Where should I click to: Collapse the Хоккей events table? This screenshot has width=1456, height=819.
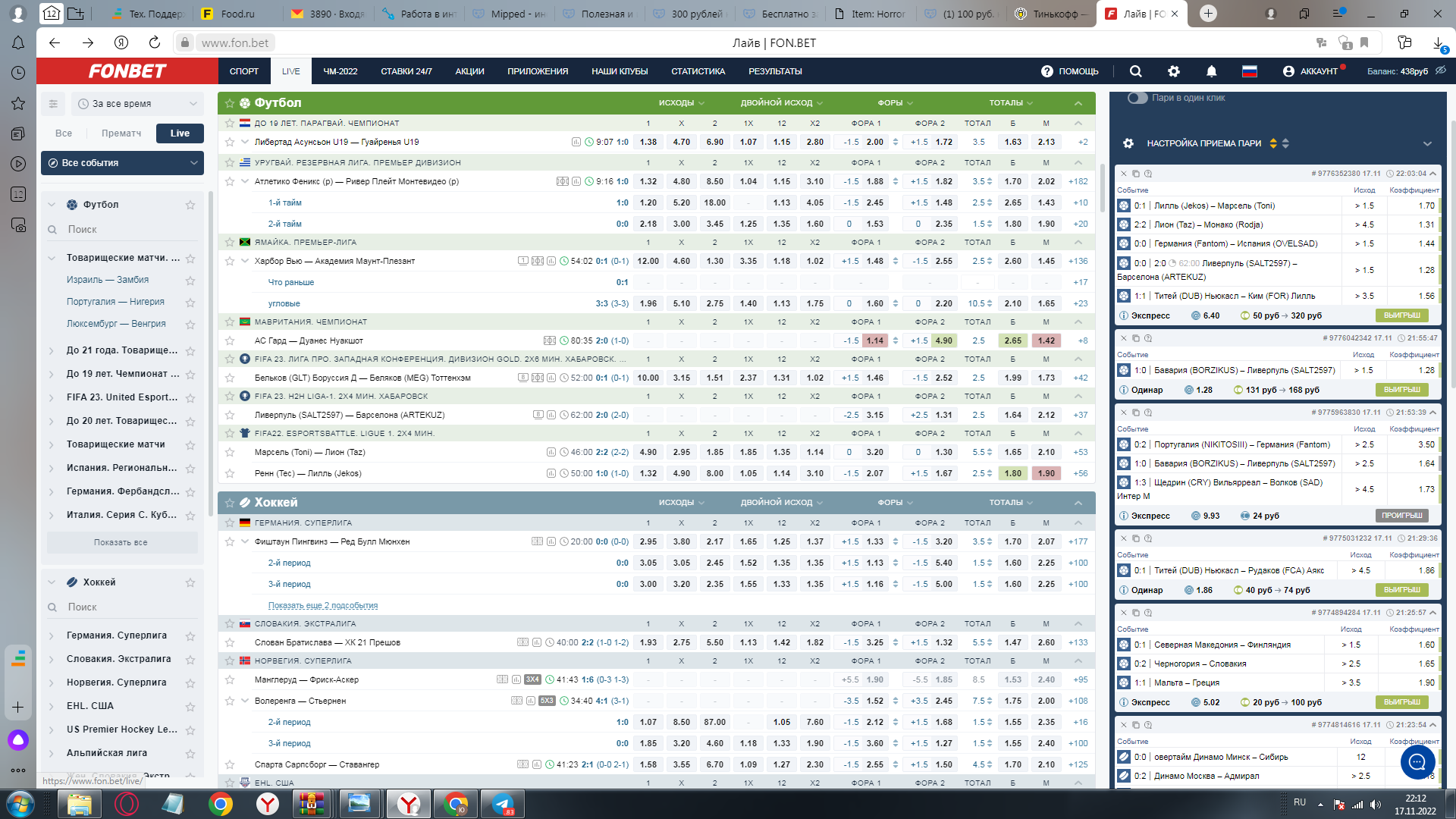(x=1078, y=503)
